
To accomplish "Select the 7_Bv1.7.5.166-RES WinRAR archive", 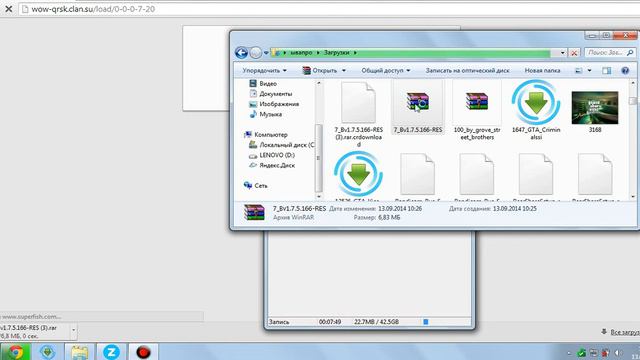I will click(418, 108).
